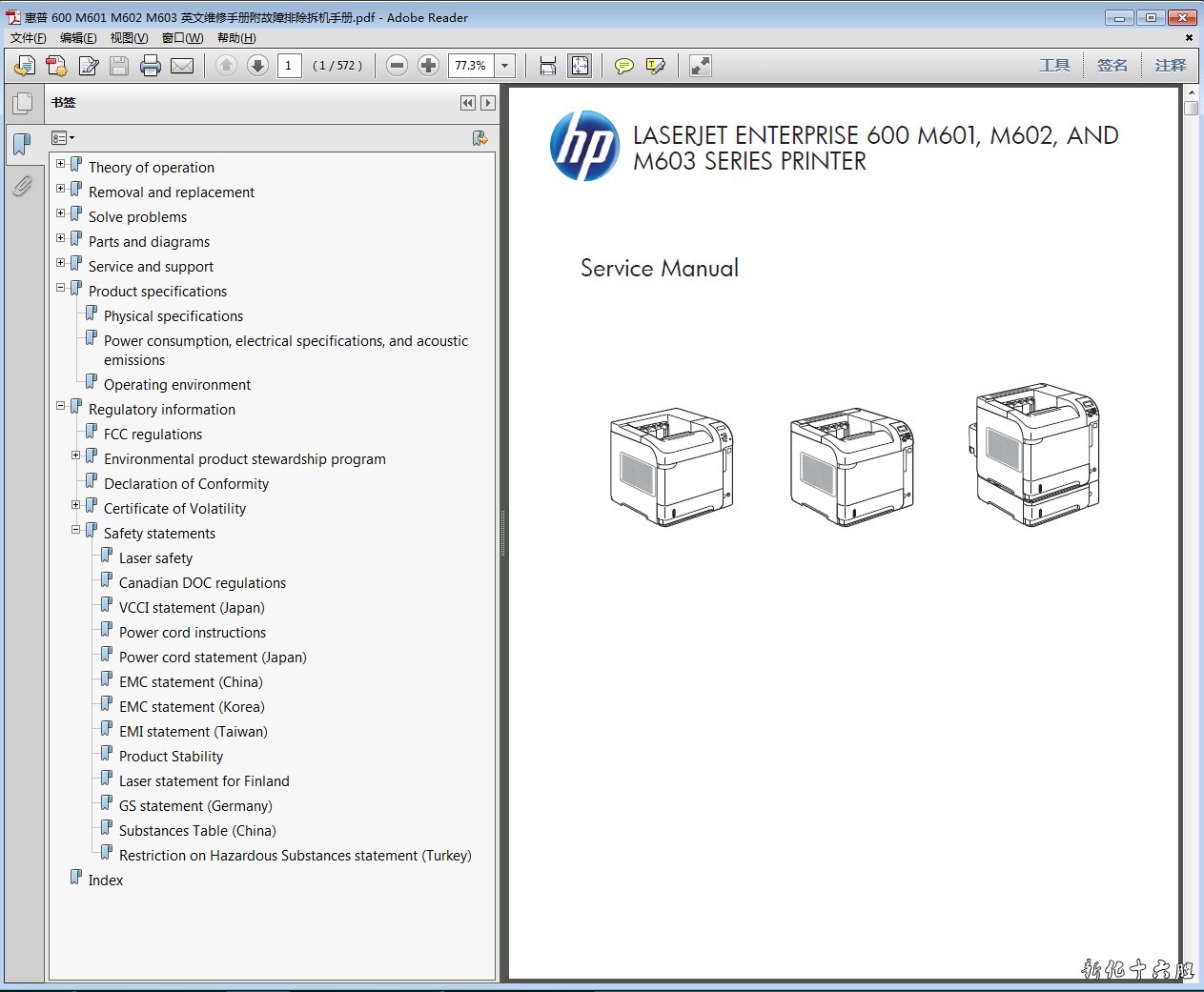The image size is (1204, 992).
Task: Collapse the Safety statements bookmark
Action: (76, 530)
